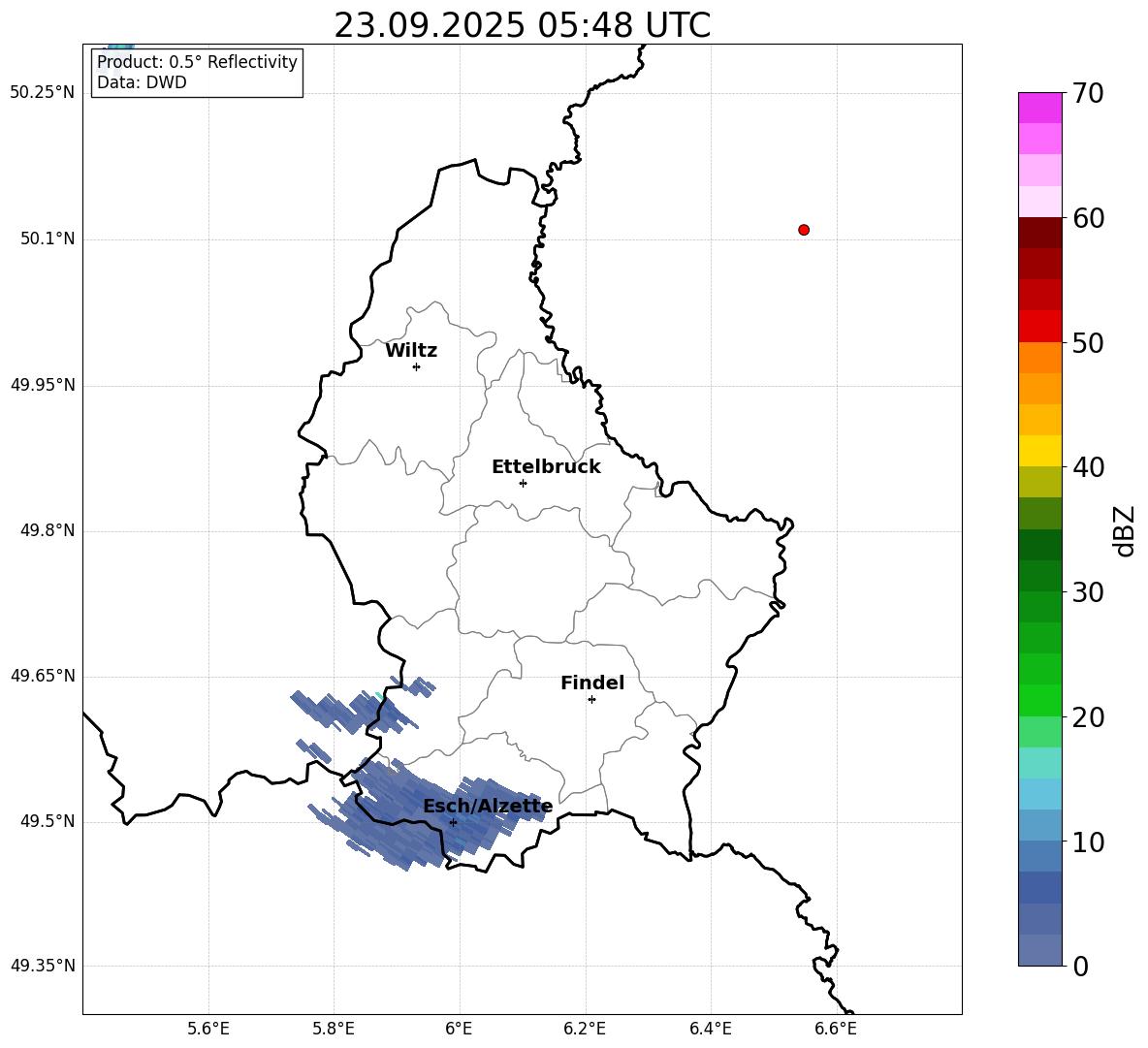This screenshot has height=1048, width=1148.
Task: Click the 20 tick on colorbar
Action: (1088, 717)
